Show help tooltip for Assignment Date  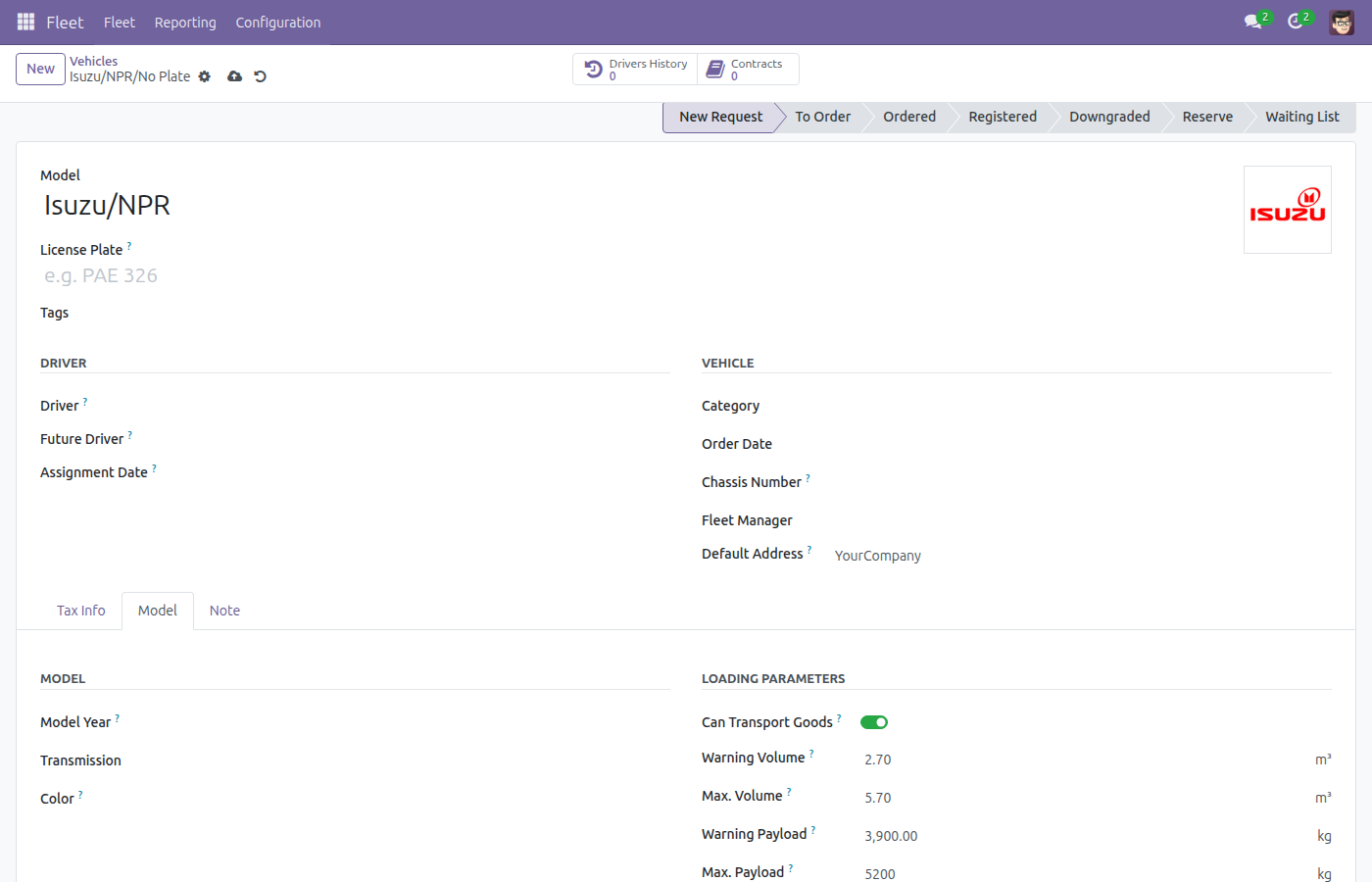tap(154, 467)
